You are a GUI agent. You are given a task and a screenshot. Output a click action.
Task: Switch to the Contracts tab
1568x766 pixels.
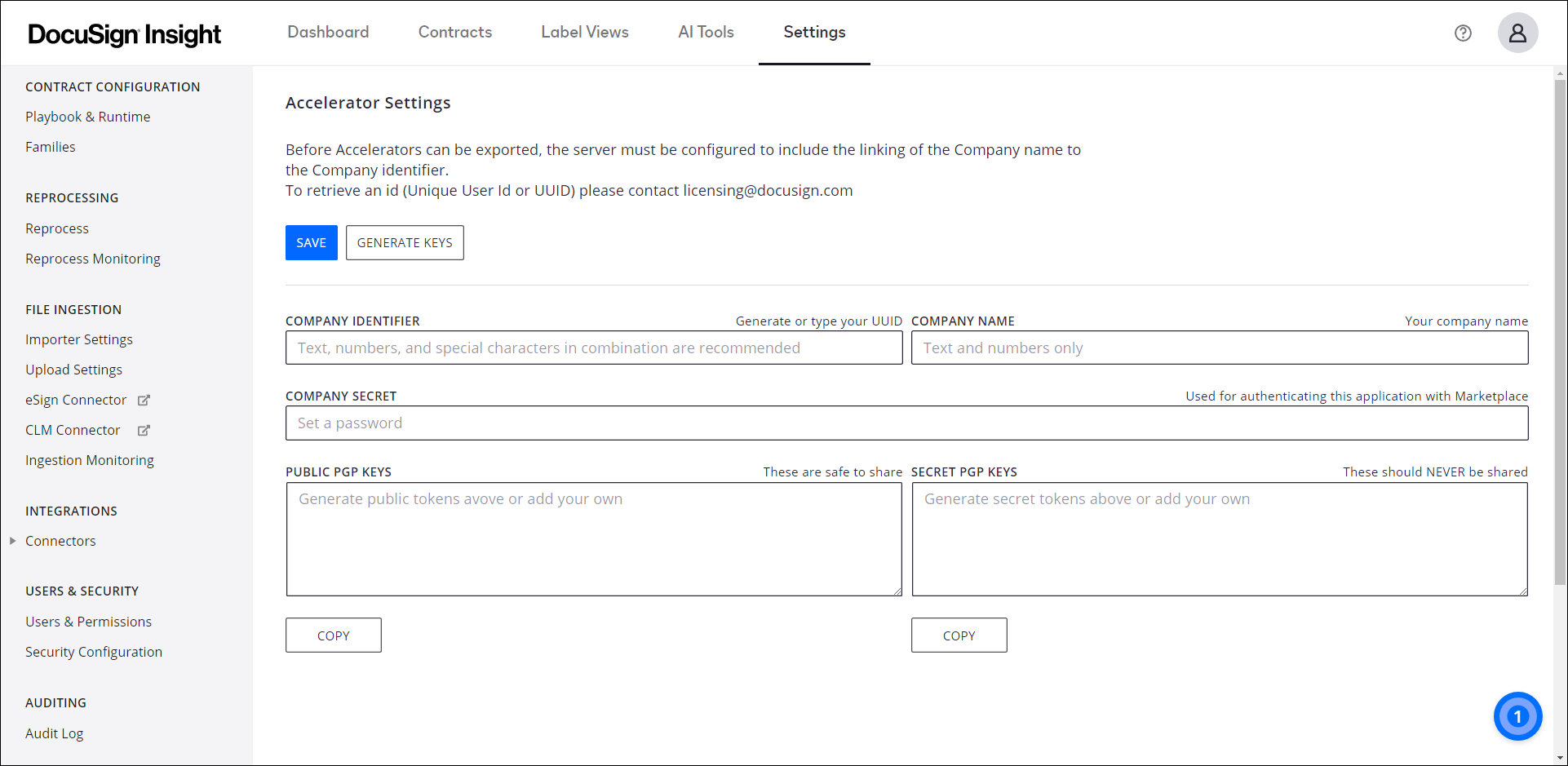454,32
